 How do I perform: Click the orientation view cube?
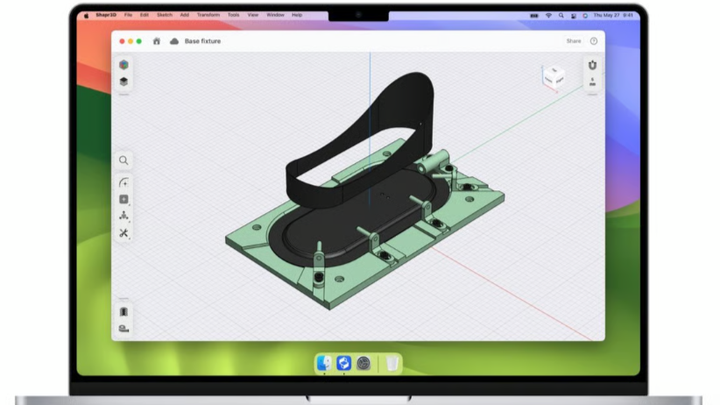coord(553,75)
